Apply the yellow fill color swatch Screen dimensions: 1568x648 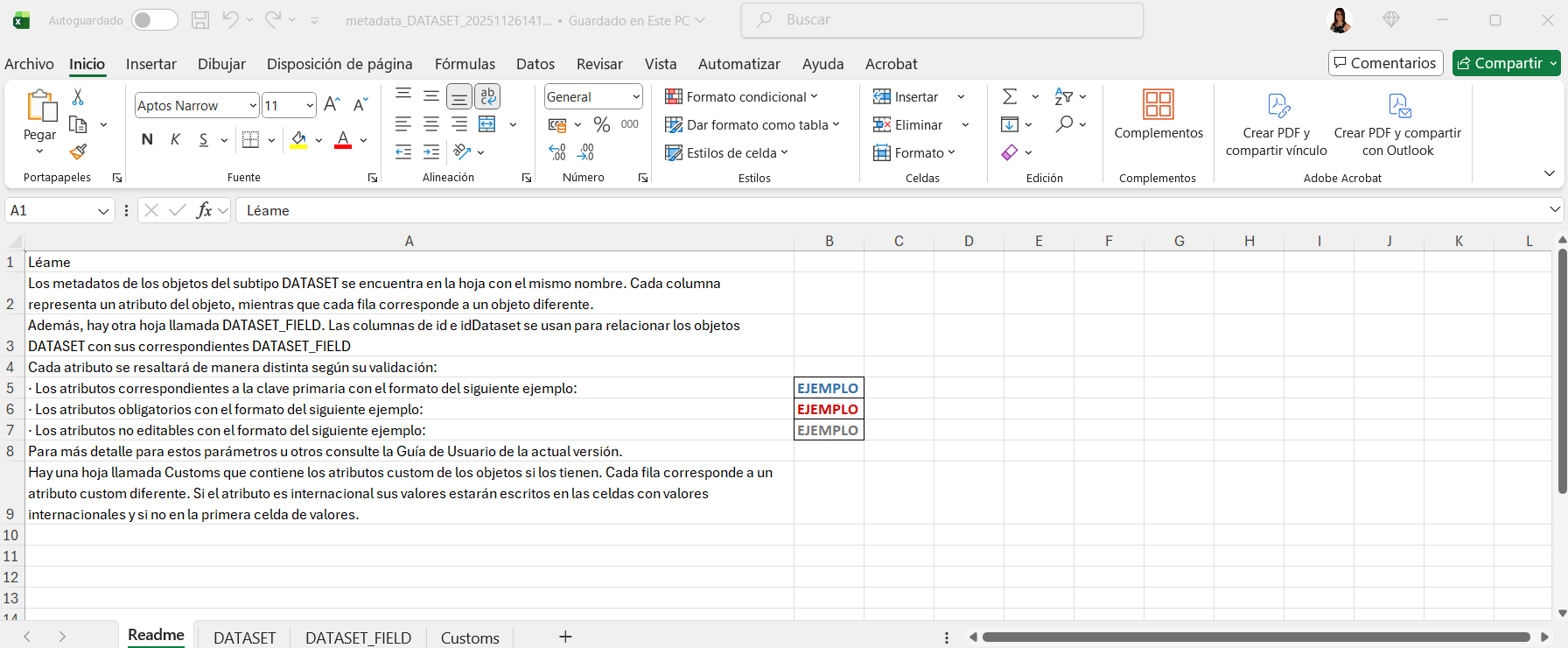pos(298,140)
